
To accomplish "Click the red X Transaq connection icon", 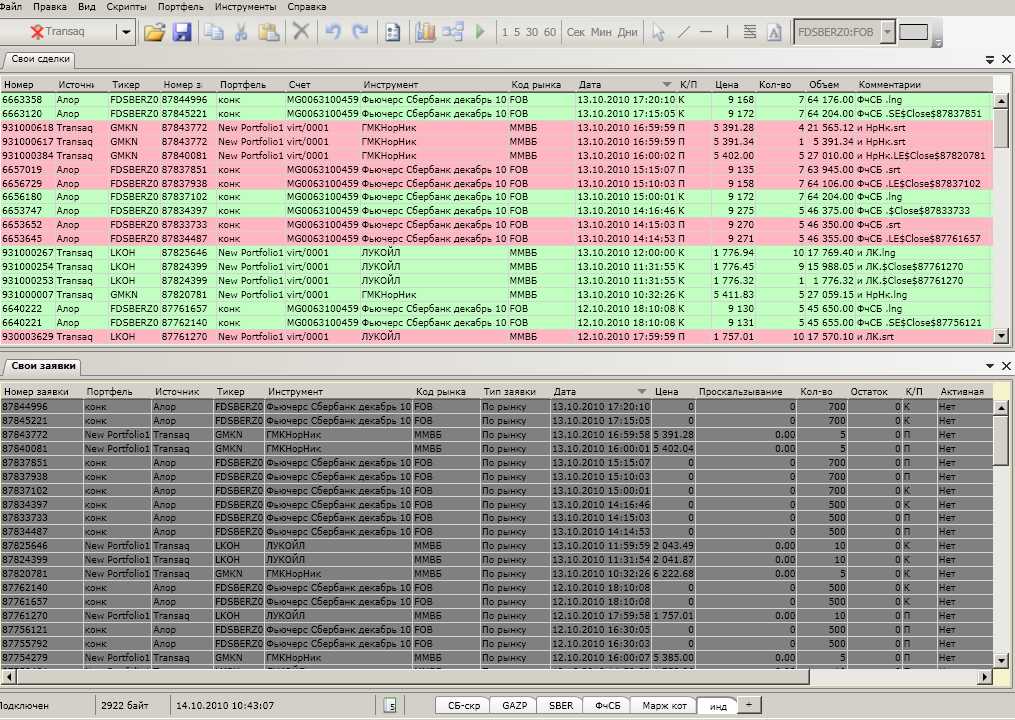I will click(x=38, y=32).
